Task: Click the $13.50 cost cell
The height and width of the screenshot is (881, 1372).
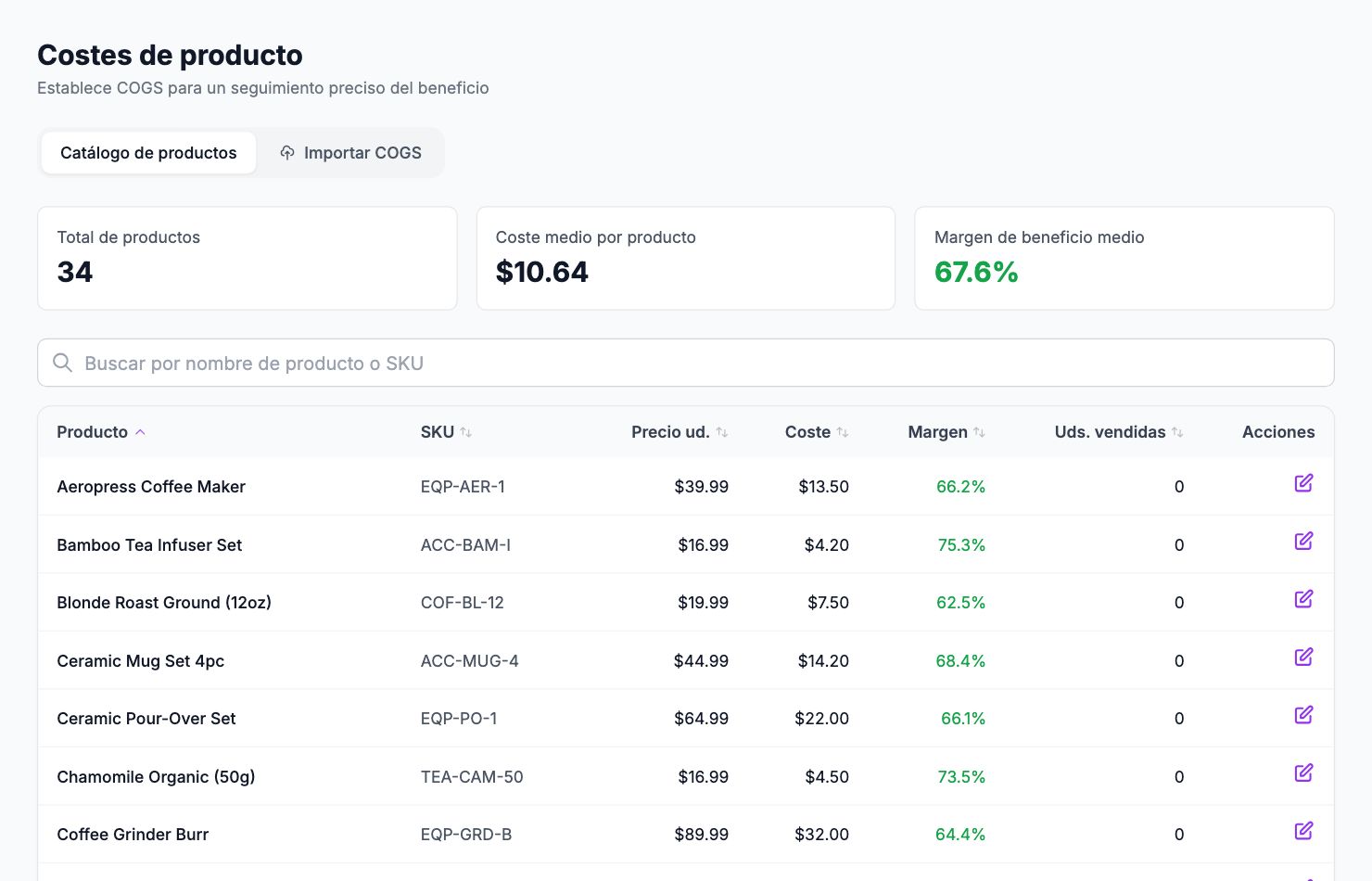Action: 823,487
